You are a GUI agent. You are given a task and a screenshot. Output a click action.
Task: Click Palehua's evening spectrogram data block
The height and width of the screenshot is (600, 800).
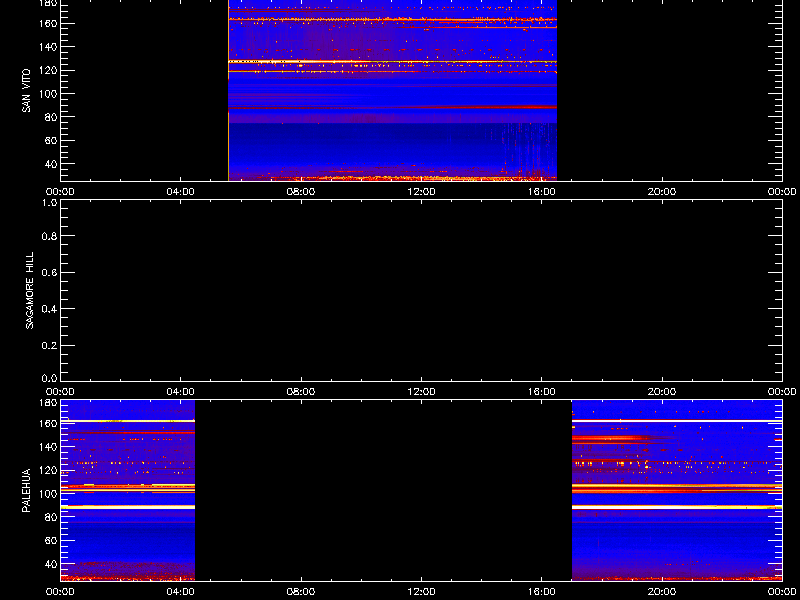(x=677, y=490)
